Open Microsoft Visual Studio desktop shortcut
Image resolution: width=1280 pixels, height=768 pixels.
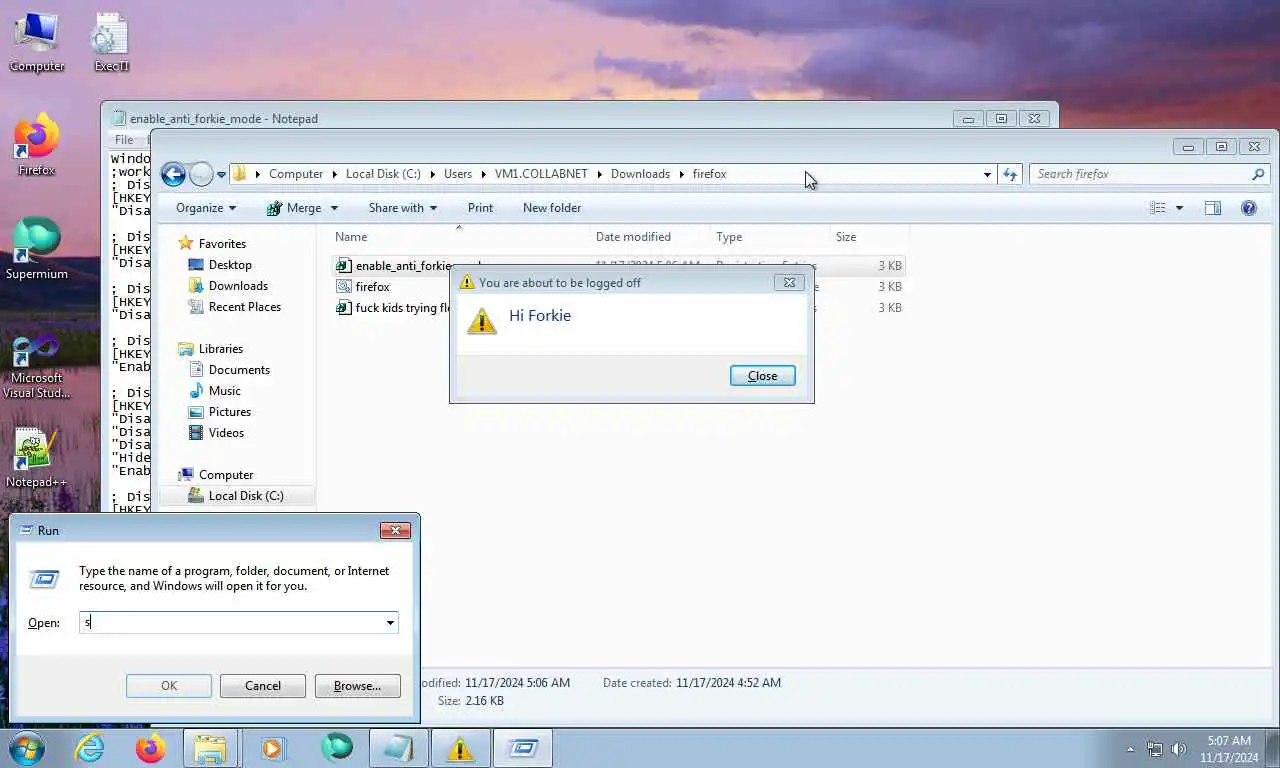[37, 366]
